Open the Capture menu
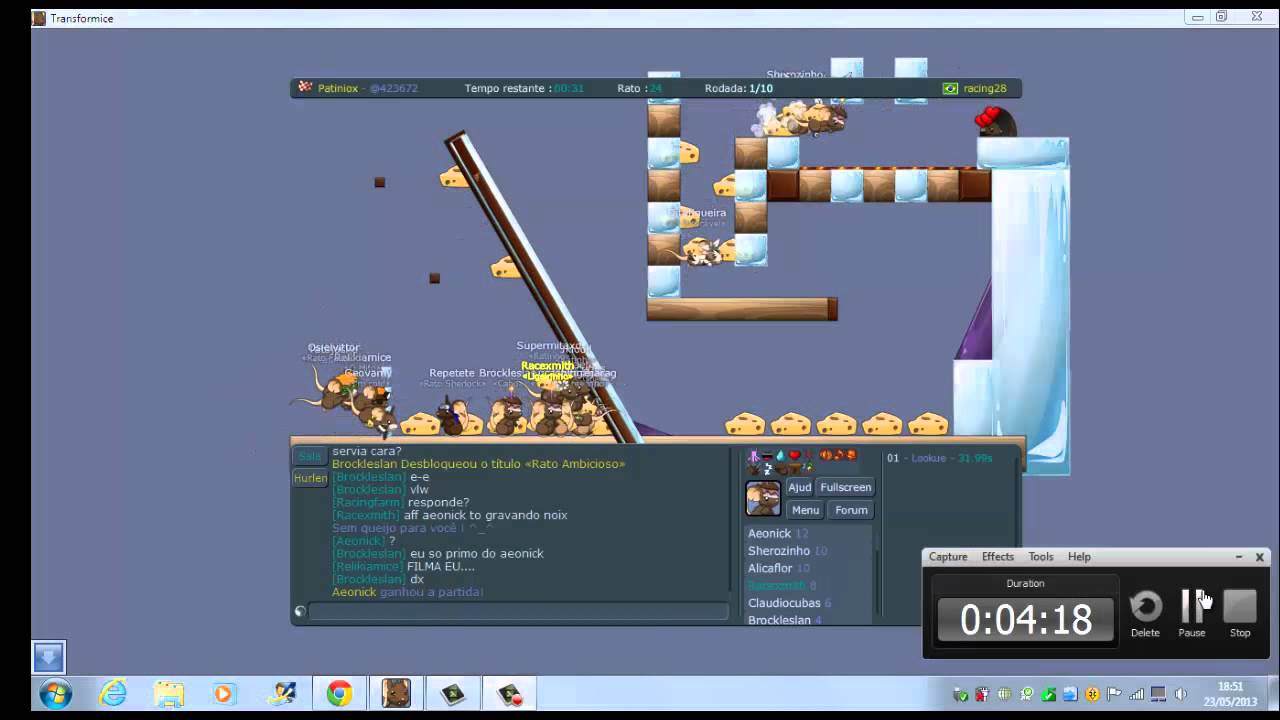The width and height of the screenshot is (1280, 720). (x=948, y=557)
